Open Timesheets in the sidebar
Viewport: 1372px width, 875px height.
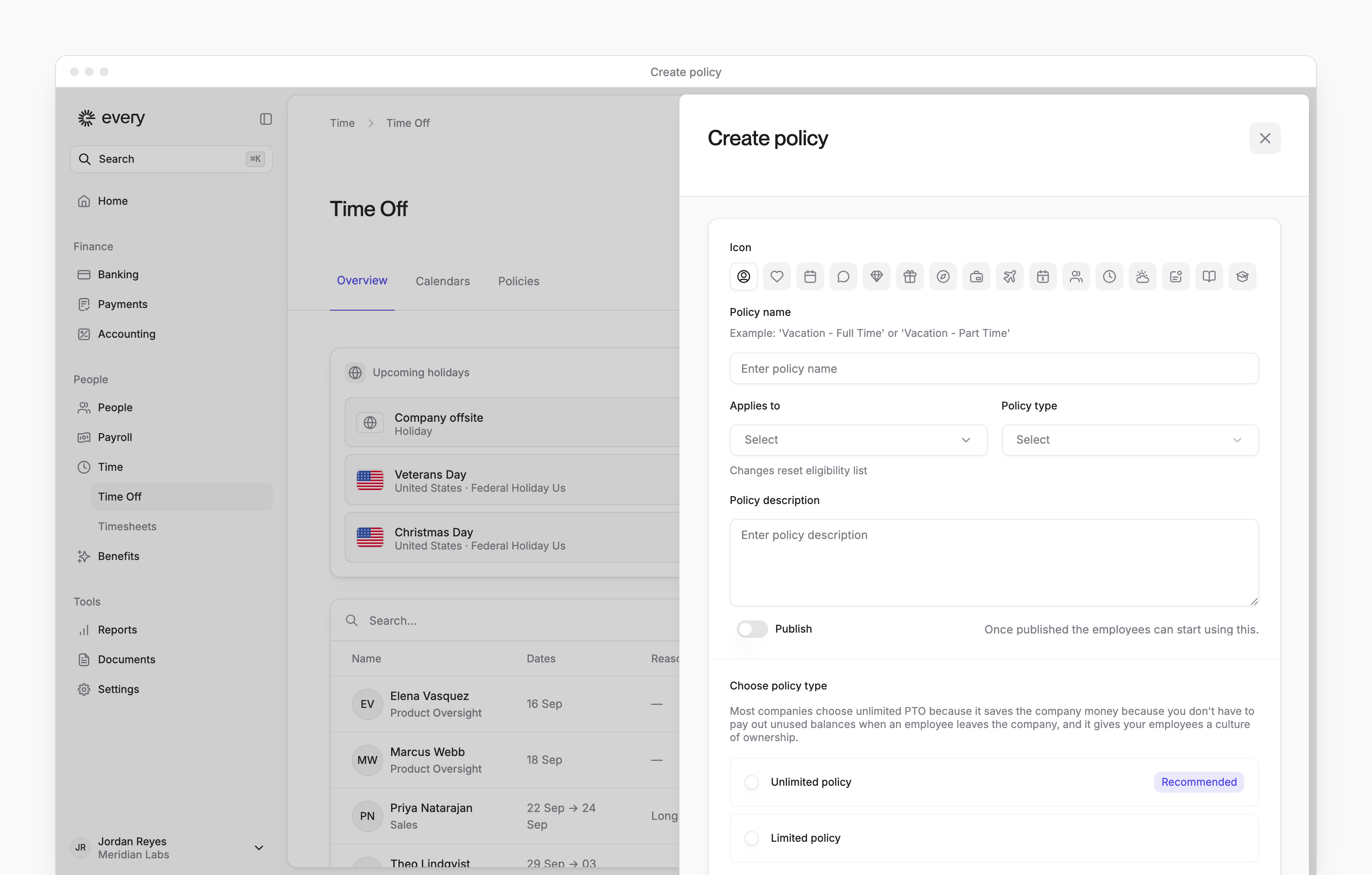point(182,526)
